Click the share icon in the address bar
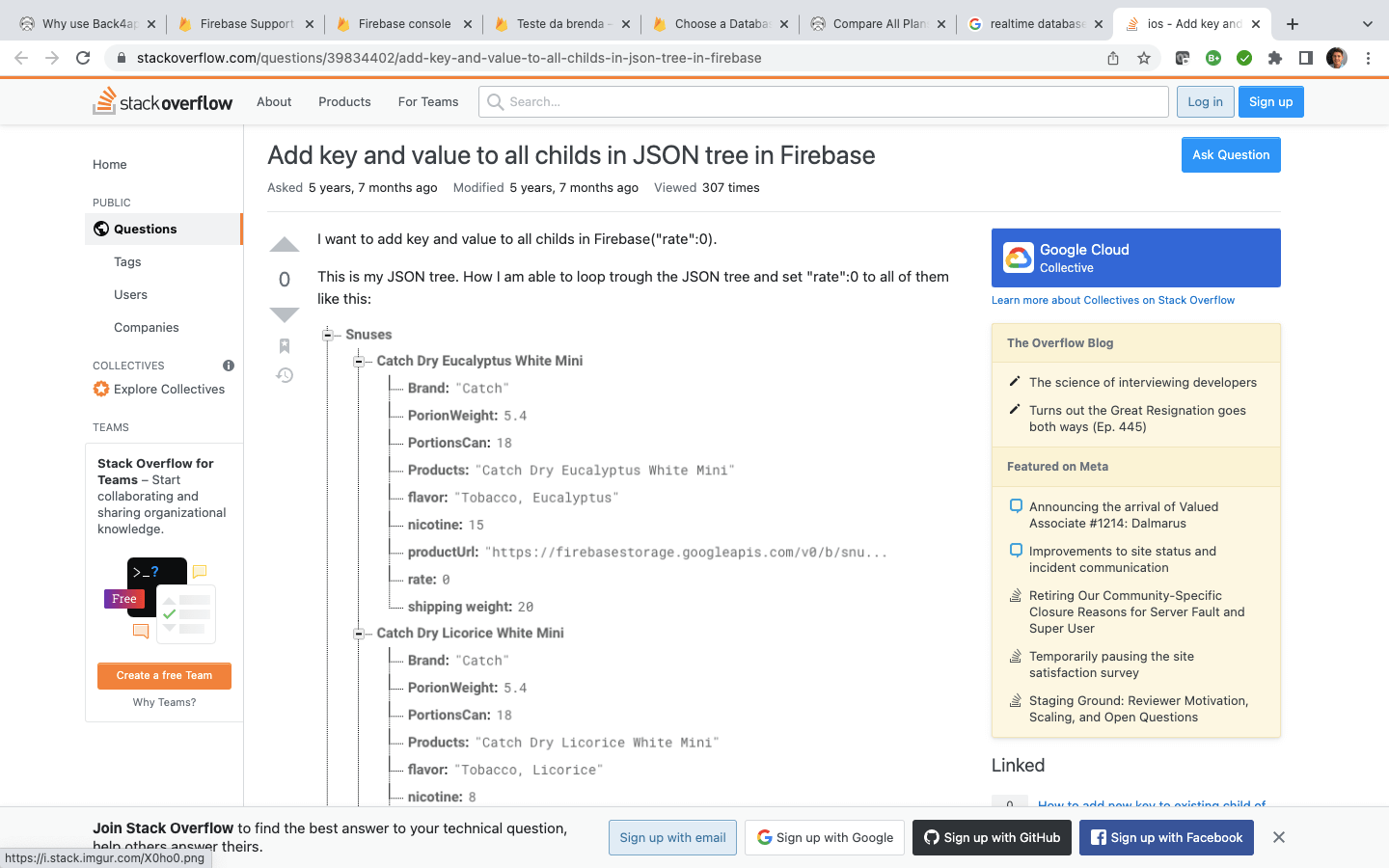 1112,58
